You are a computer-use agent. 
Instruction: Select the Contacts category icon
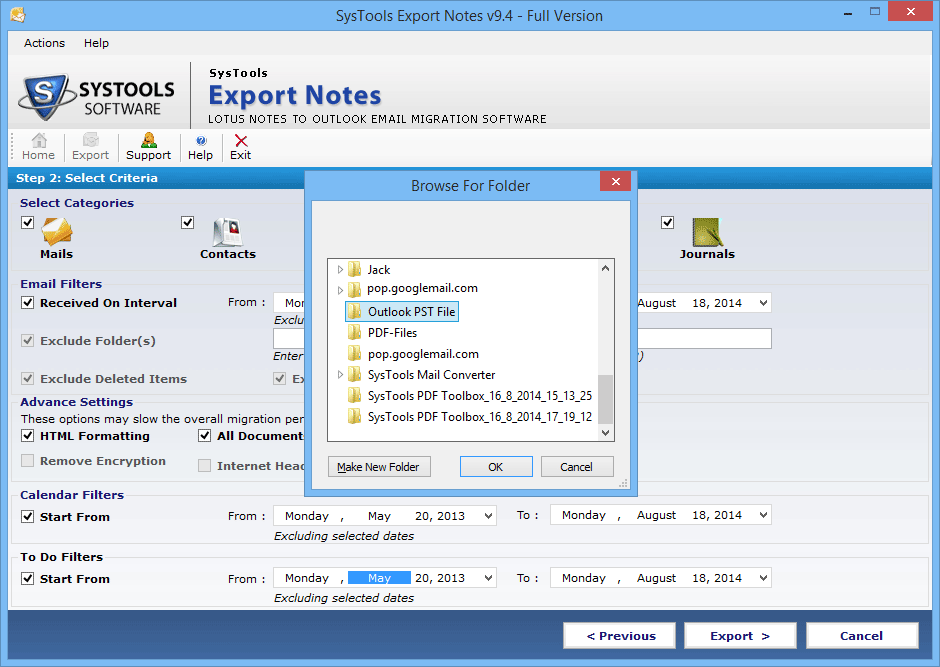[x=227, y=232]
